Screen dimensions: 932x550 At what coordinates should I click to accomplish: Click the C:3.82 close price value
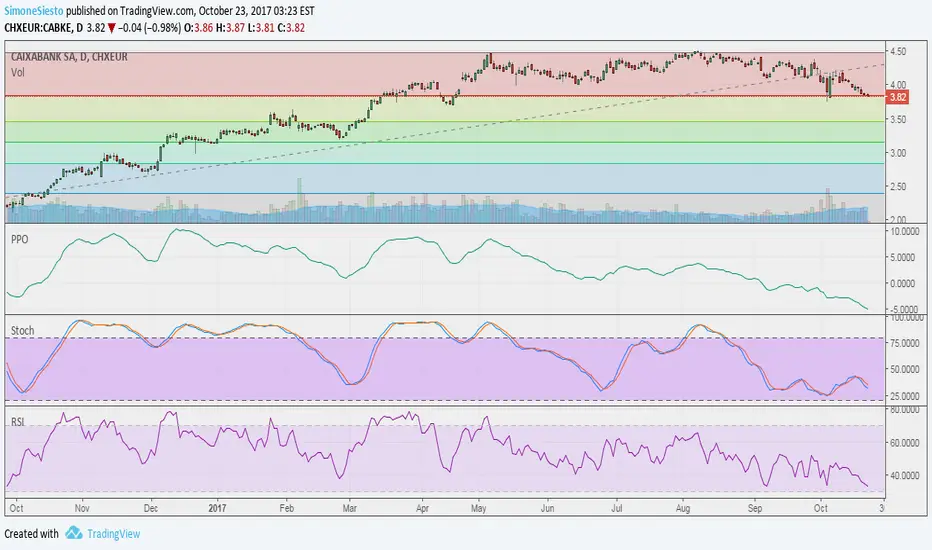point(291,28)
